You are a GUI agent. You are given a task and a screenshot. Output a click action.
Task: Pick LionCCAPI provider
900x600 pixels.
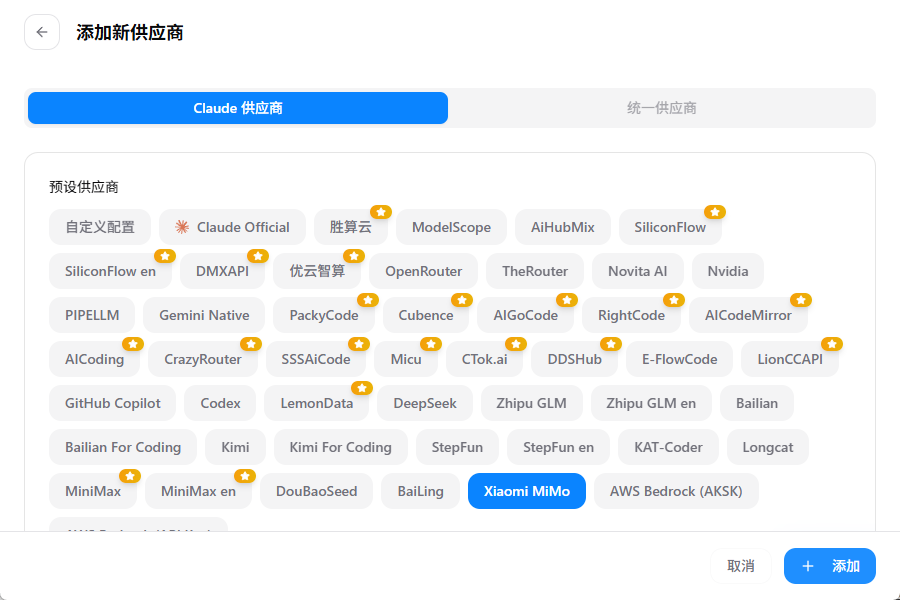point(790,359)
